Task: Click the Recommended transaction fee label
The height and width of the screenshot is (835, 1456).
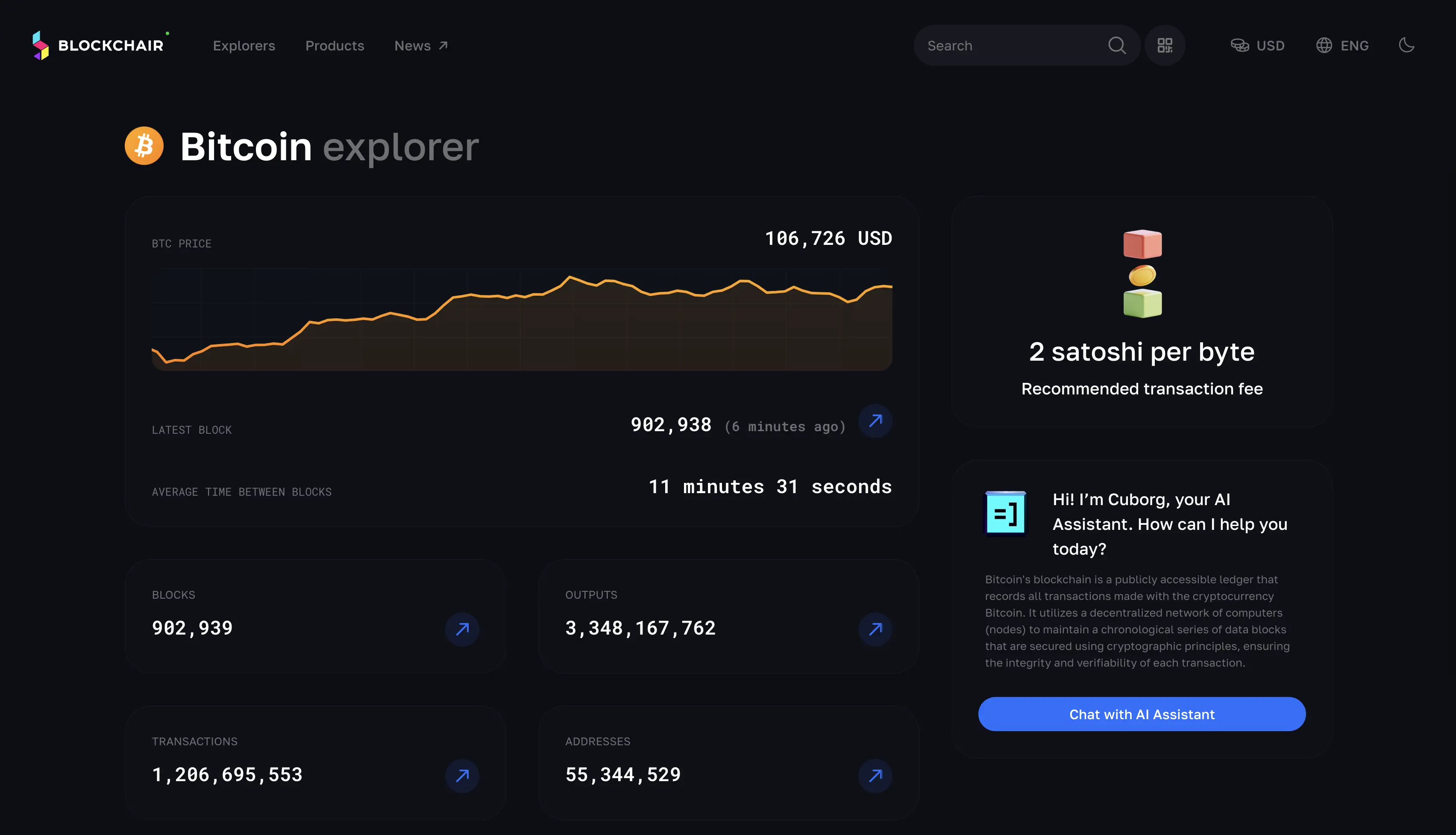Action: point(1142,389)
